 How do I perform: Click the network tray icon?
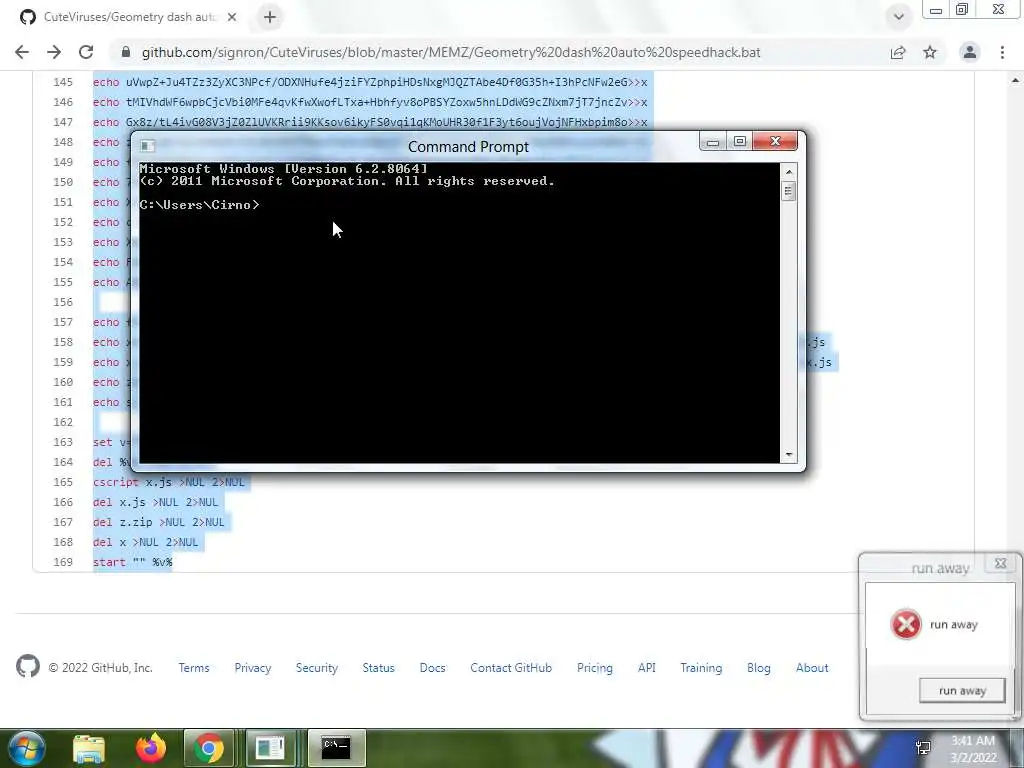923,748
